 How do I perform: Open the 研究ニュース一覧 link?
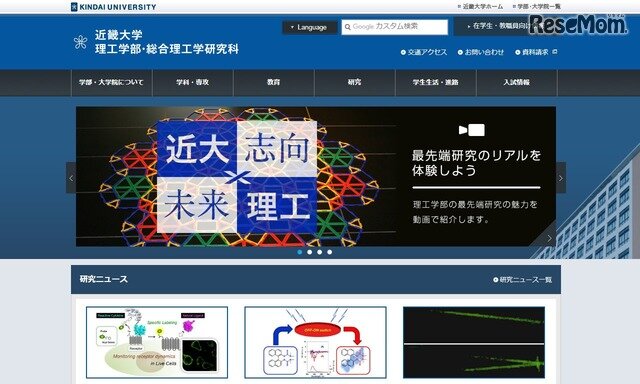522,280
